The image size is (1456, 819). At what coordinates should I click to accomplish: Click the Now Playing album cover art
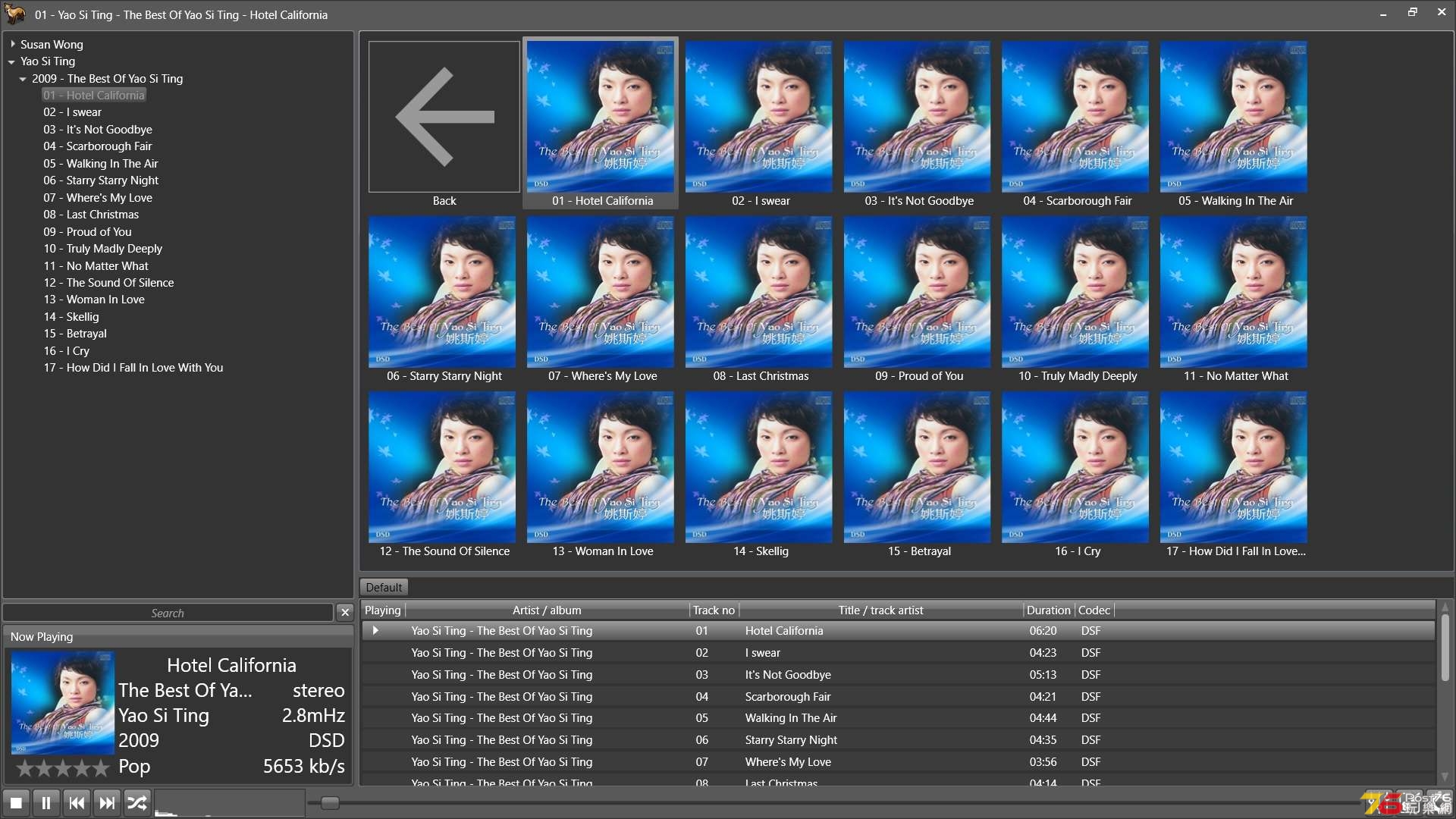[x=63, y=703]
